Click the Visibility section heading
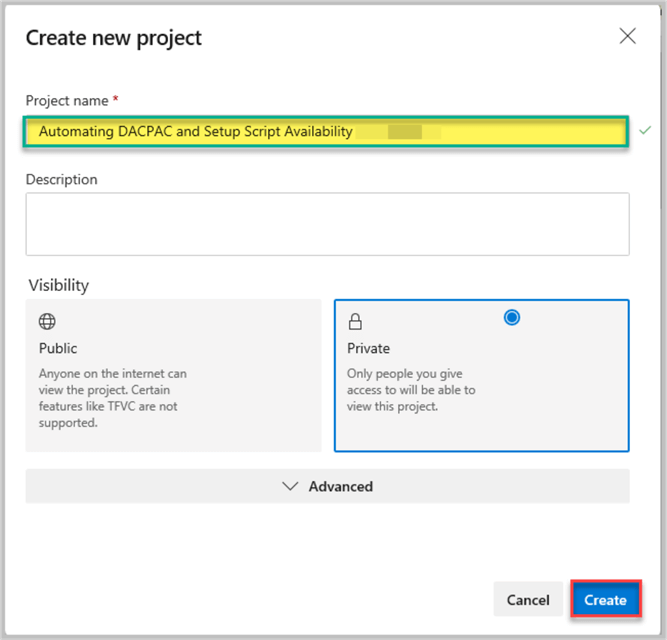This screenshot has width=667, height=640. point(58,285)
